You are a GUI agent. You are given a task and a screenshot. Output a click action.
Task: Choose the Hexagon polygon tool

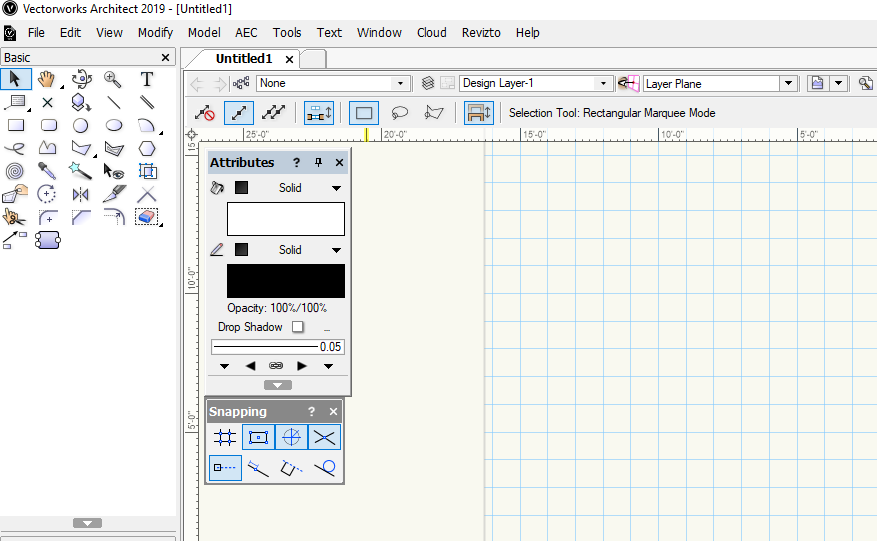click(147, 148)
